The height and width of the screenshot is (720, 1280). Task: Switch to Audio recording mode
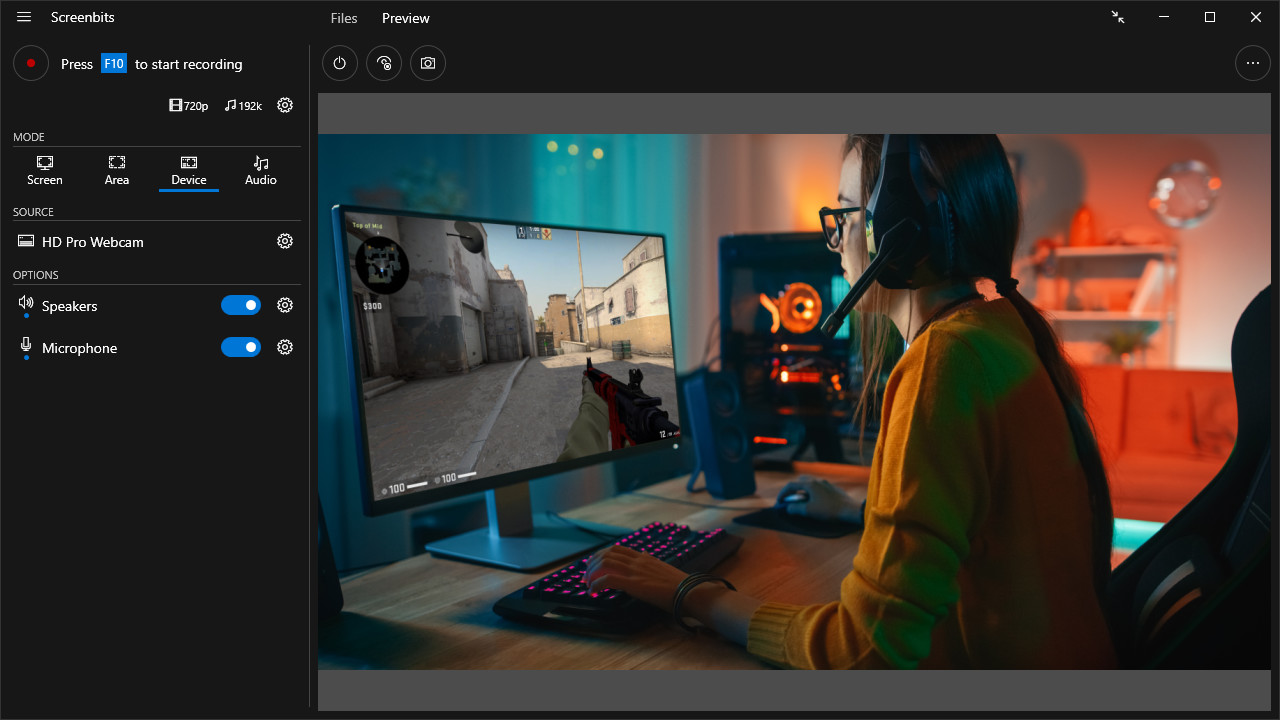[261, 170]
